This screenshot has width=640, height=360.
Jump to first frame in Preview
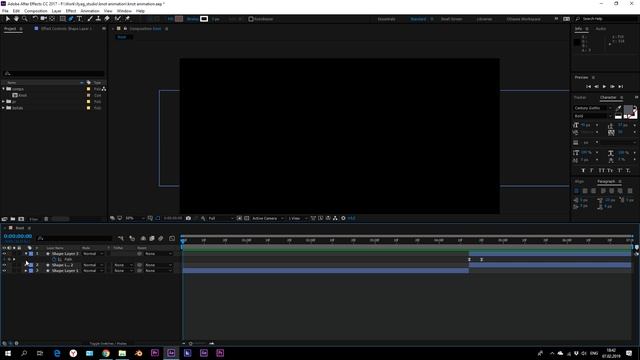tap(588, 87)
